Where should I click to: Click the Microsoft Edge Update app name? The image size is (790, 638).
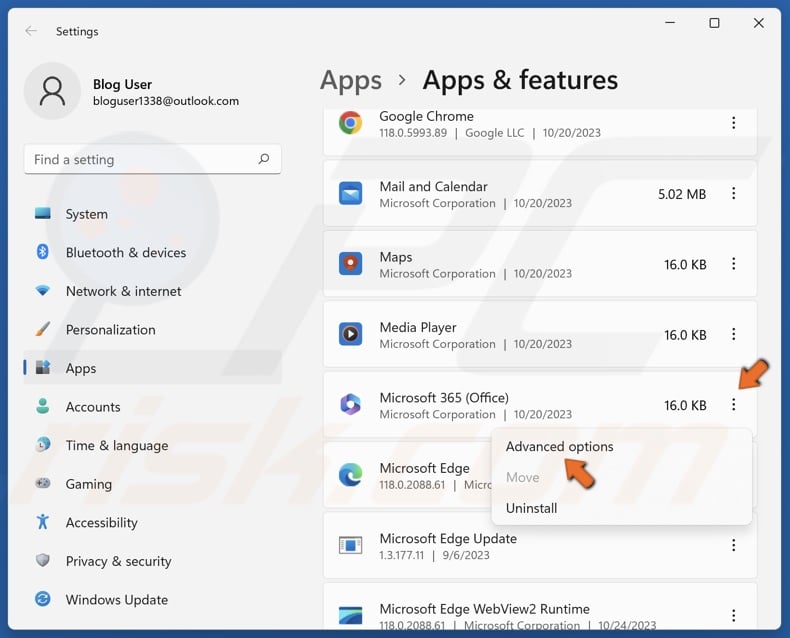click(x=448, y=538)
